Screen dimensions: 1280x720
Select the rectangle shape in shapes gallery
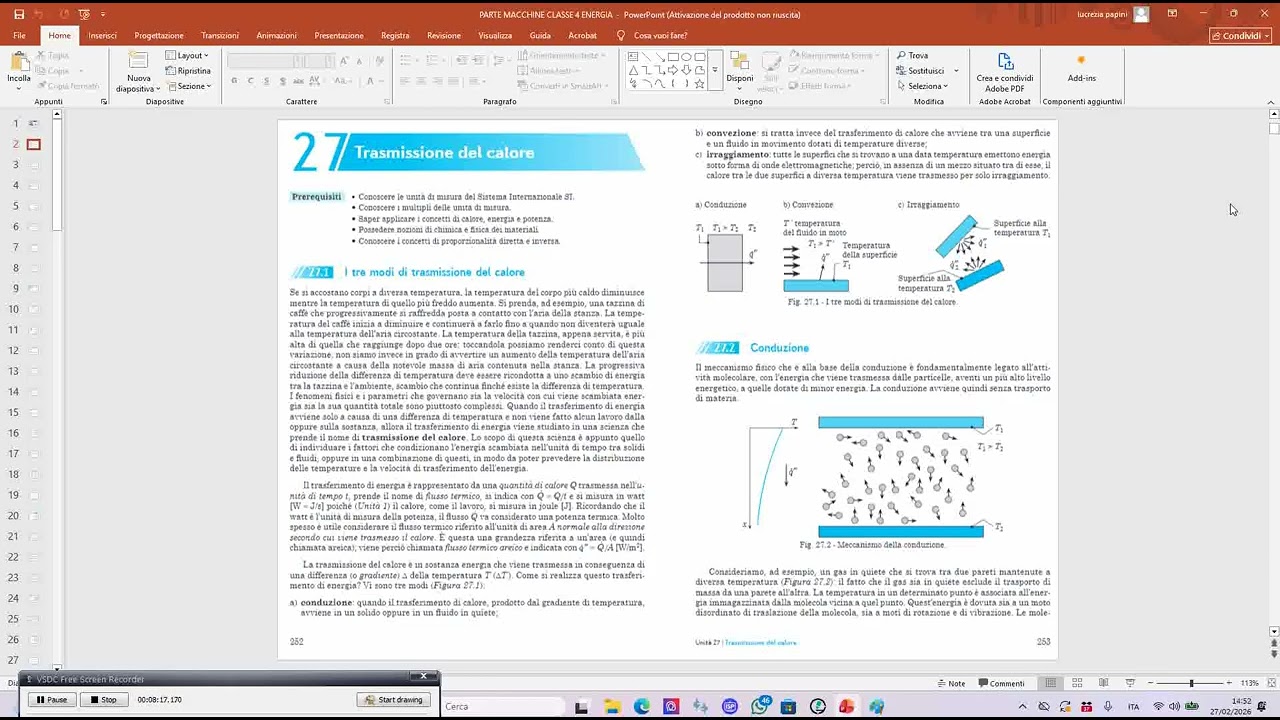pyautogui.click(x=673, y=57)
